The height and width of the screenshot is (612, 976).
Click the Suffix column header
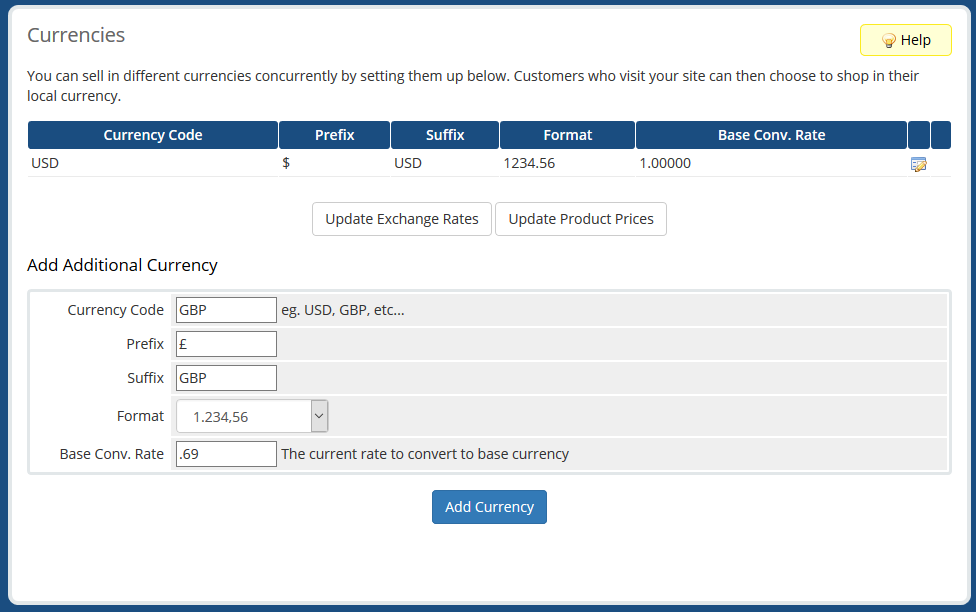tap(445, 135)
